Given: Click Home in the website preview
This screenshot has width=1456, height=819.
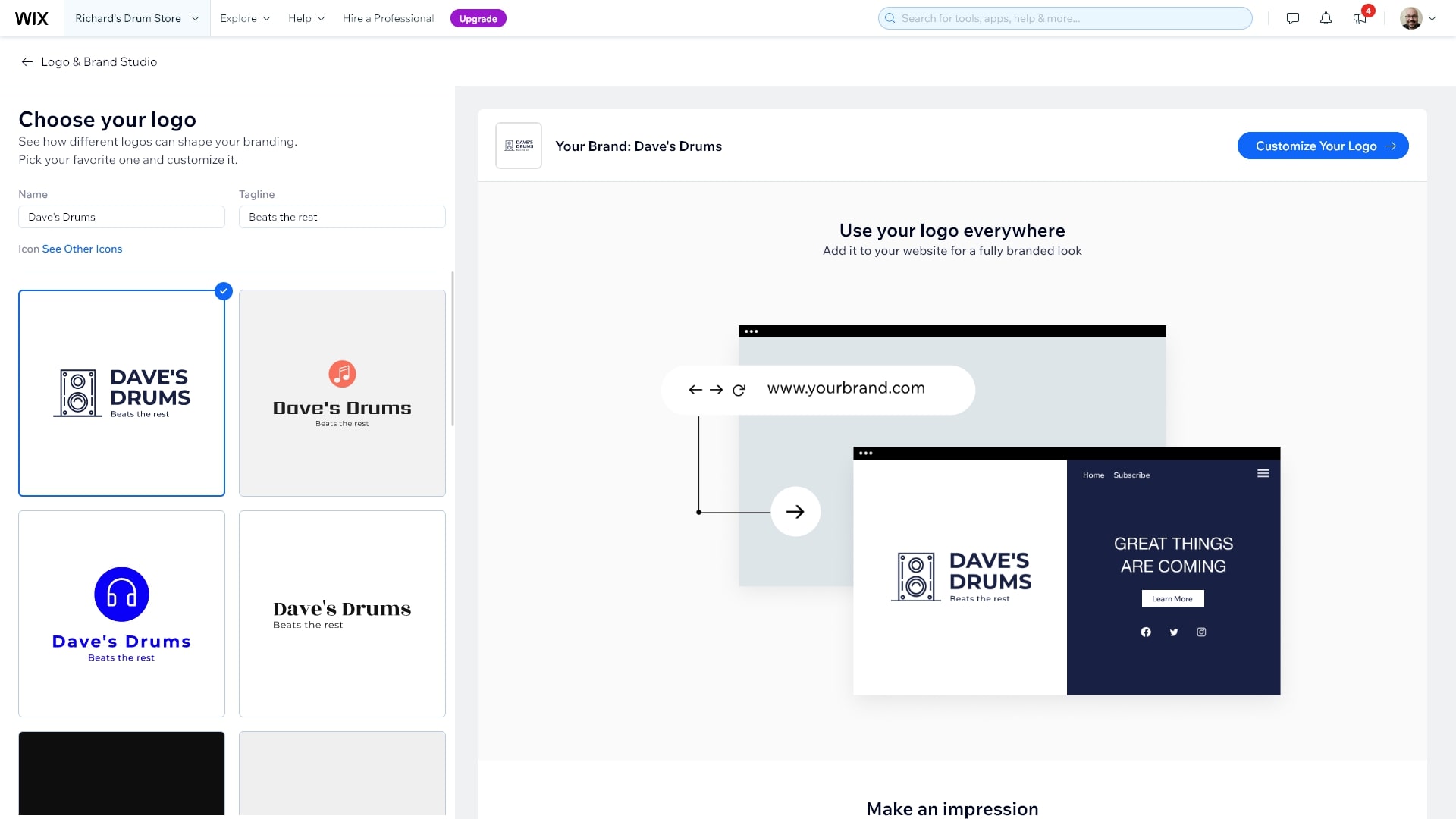Looking at the screenshot, I should click(1094, 475).
